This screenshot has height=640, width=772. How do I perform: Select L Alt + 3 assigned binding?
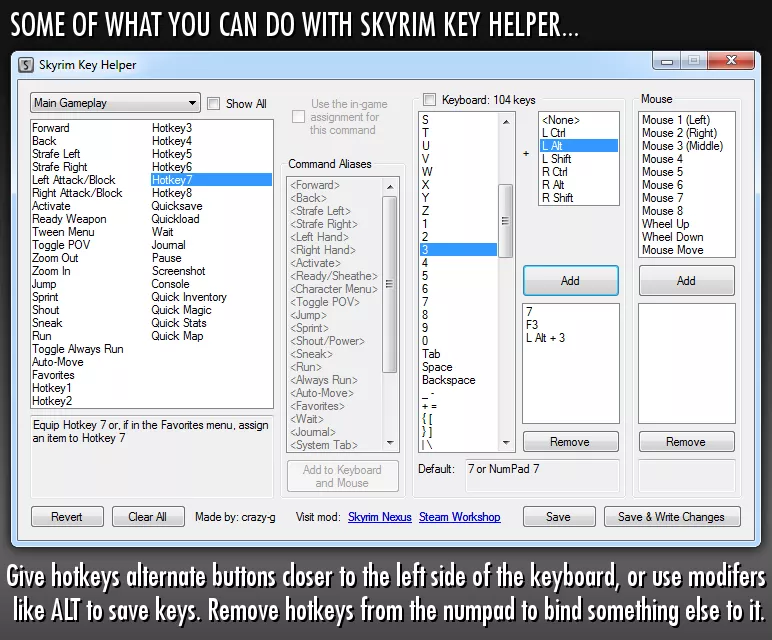tap(546, 338)
